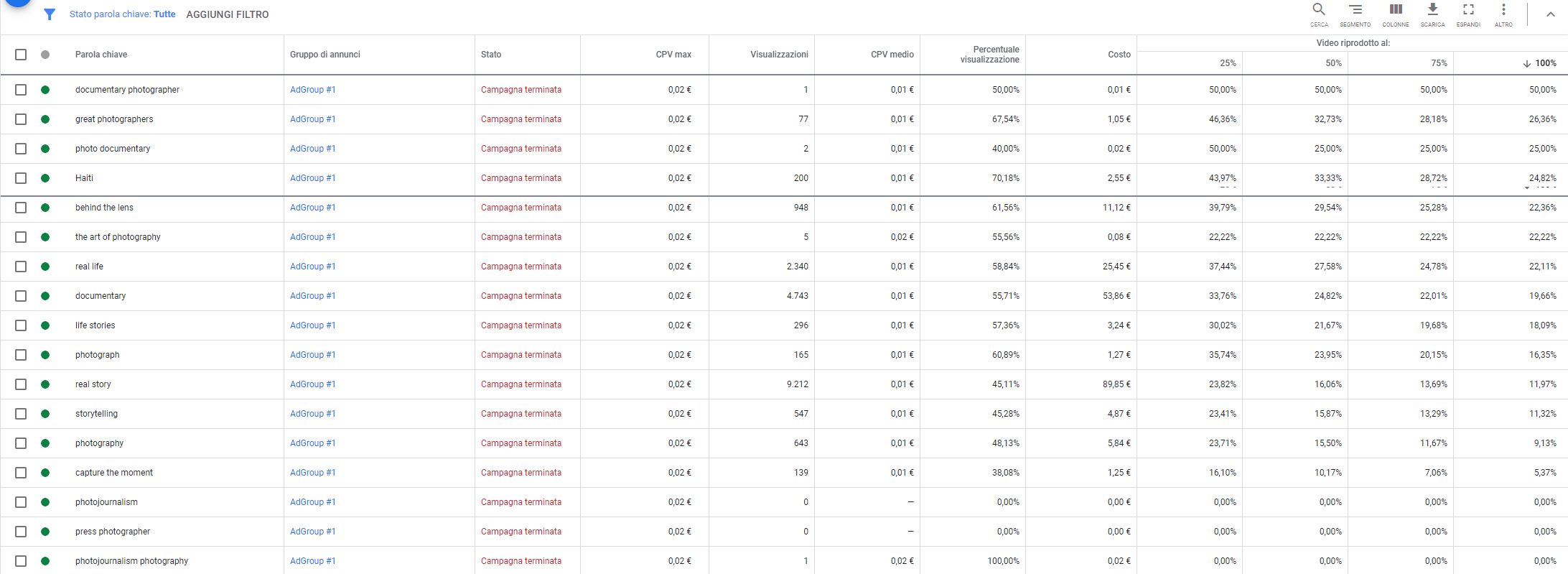This screenshot has height=574, width=1568.
Task: Click Campagna terminata status for photograph
Action: coord(521,355)
